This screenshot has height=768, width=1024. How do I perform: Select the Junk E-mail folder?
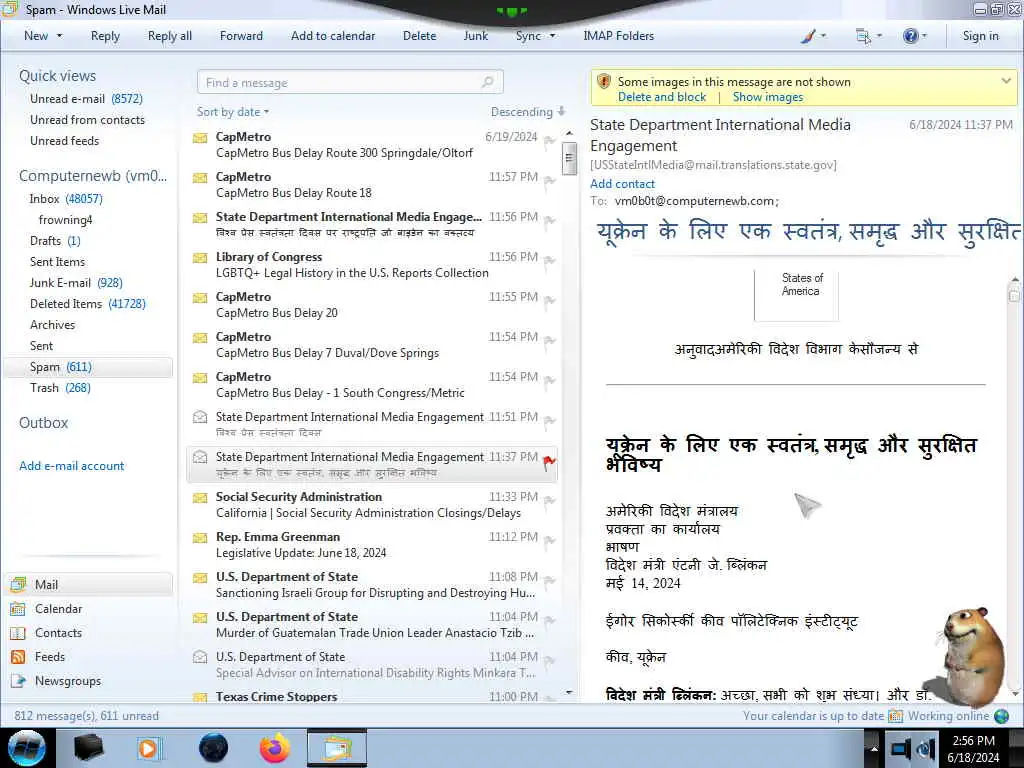[76, 283]
